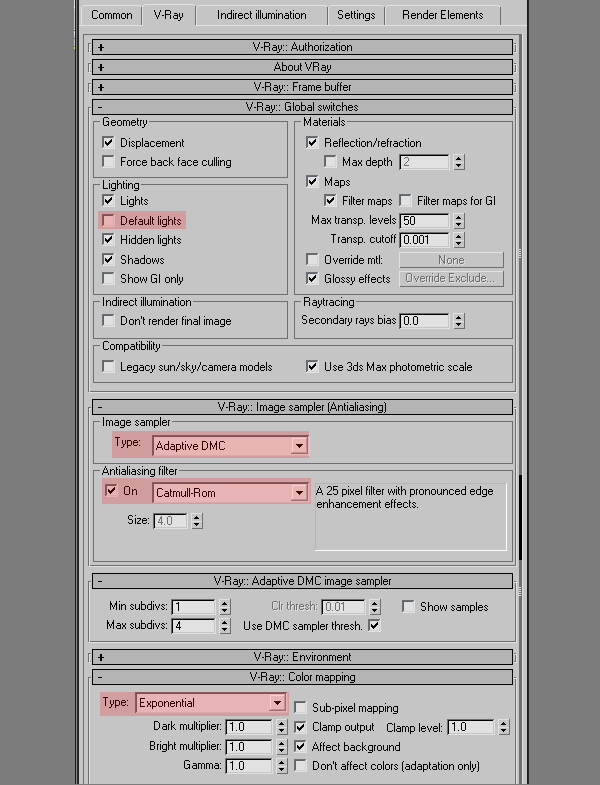Click the Min subdivs input field

(193, 607)
